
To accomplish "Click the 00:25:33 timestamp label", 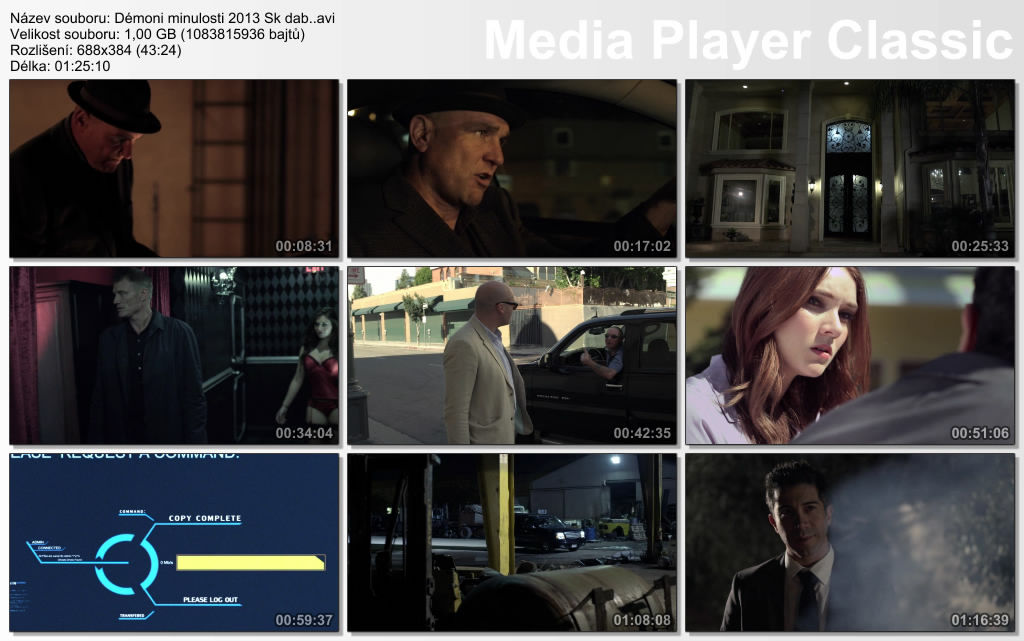I will click(x=980, y=246).
